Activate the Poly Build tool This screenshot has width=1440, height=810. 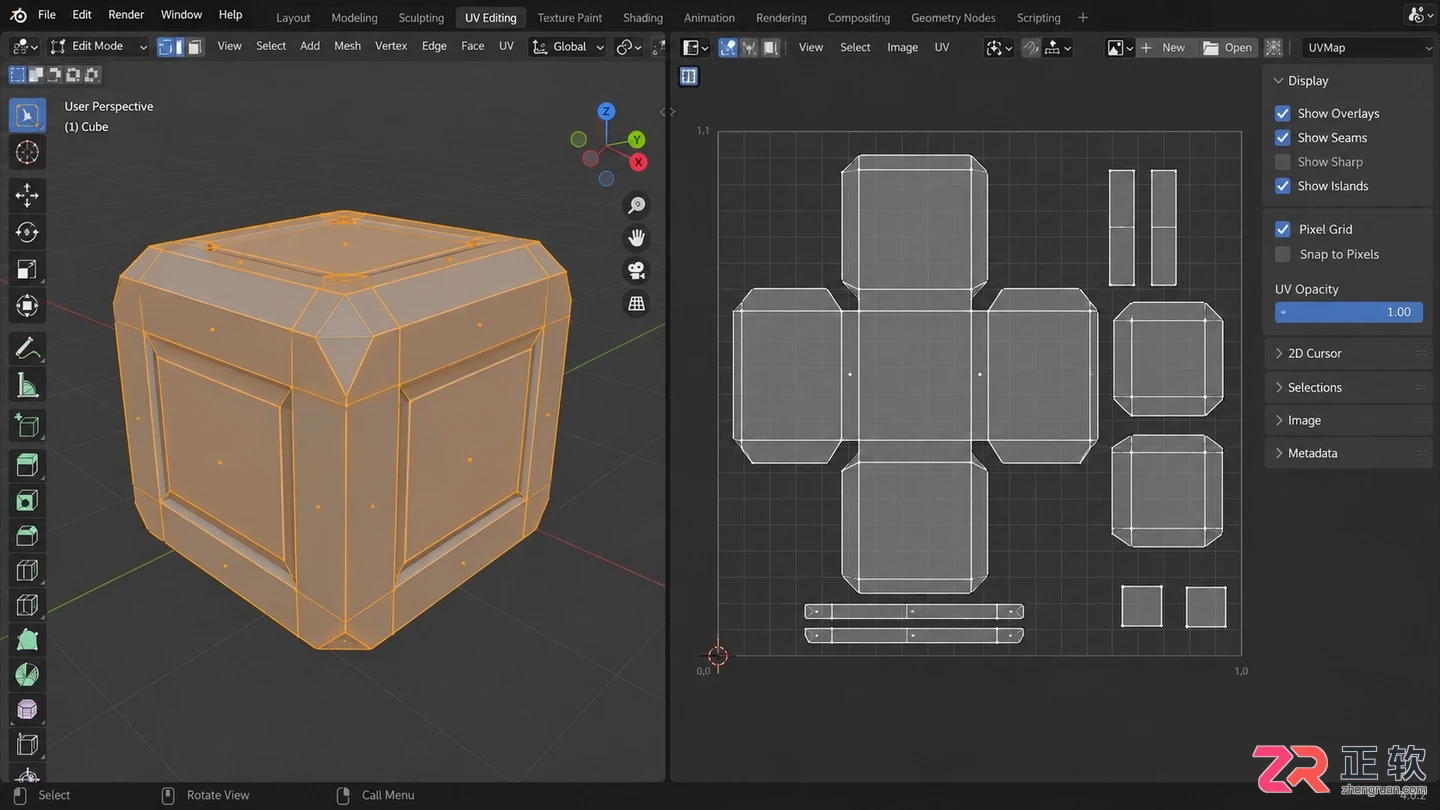tap(27, 640)
